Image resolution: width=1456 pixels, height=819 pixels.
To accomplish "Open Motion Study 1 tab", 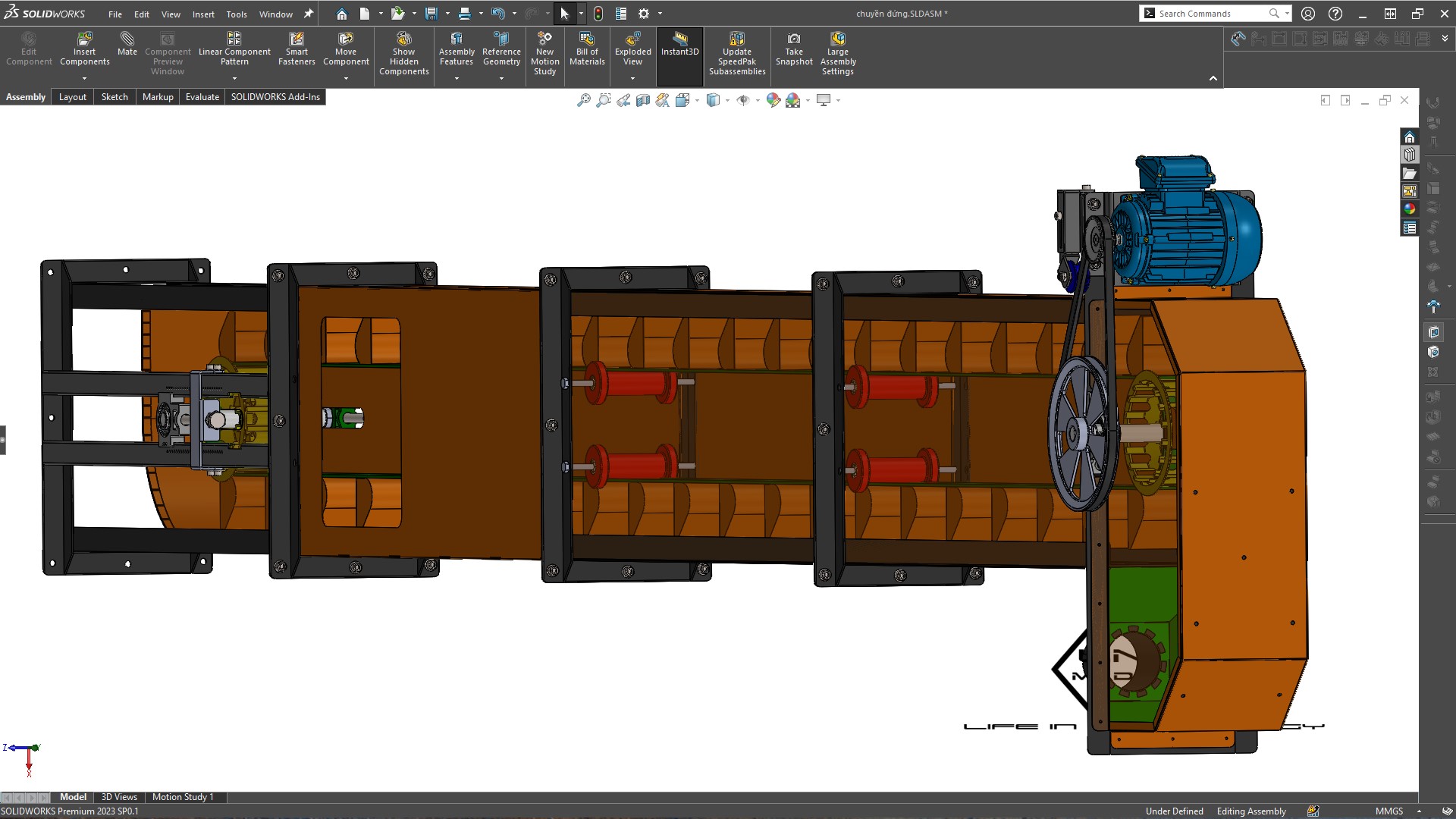I will (x=183, y=797).
